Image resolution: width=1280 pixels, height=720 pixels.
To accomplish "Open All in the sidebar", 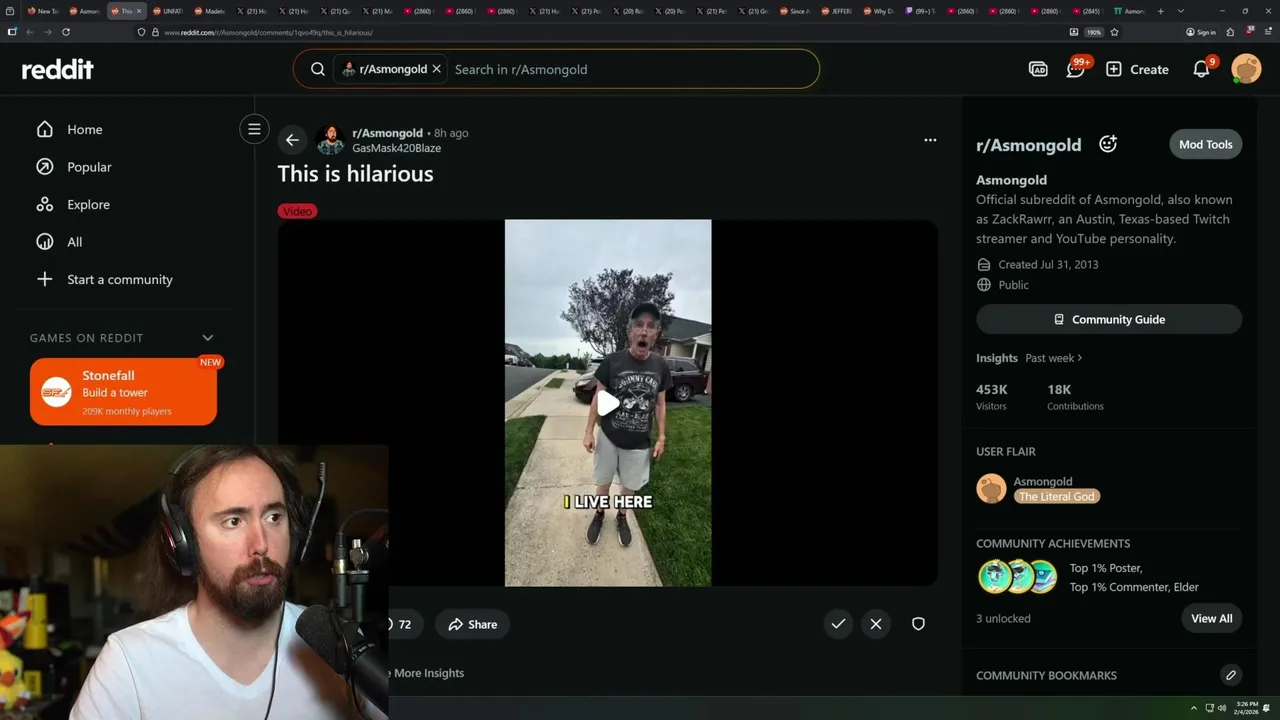I will [74, 242].
